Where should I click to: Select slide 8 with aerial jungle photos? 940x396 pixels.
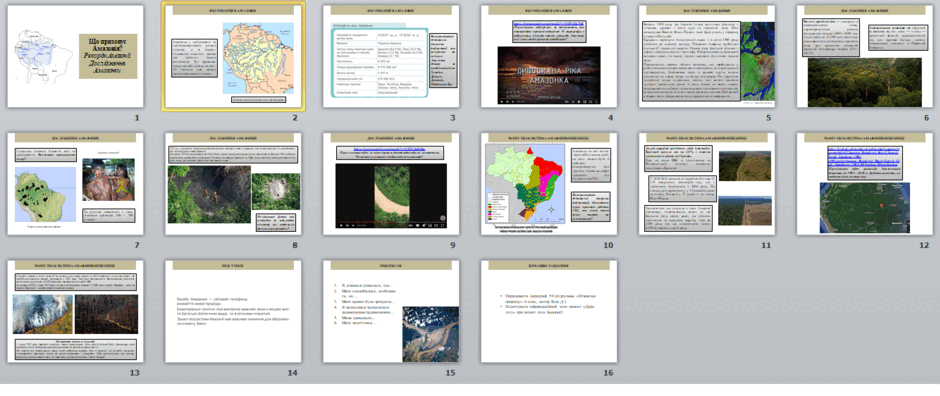tap(233, 183)
